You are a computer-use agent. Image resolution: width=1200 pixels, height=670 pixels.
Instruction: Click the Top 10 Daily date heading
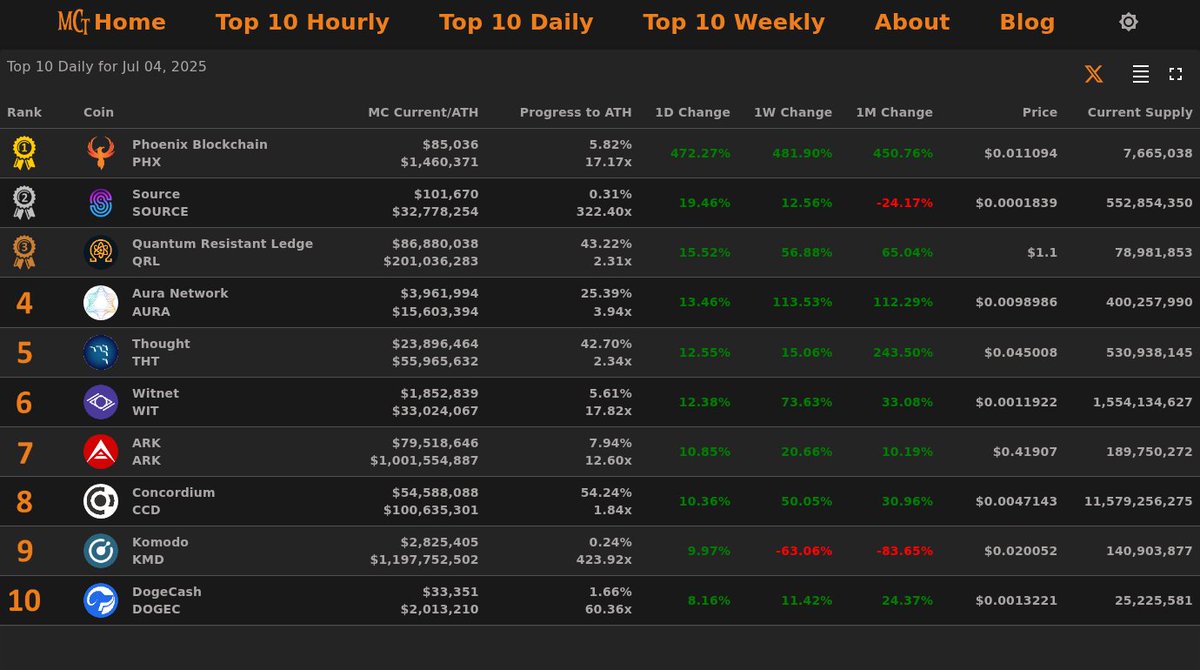pos(107,67)
